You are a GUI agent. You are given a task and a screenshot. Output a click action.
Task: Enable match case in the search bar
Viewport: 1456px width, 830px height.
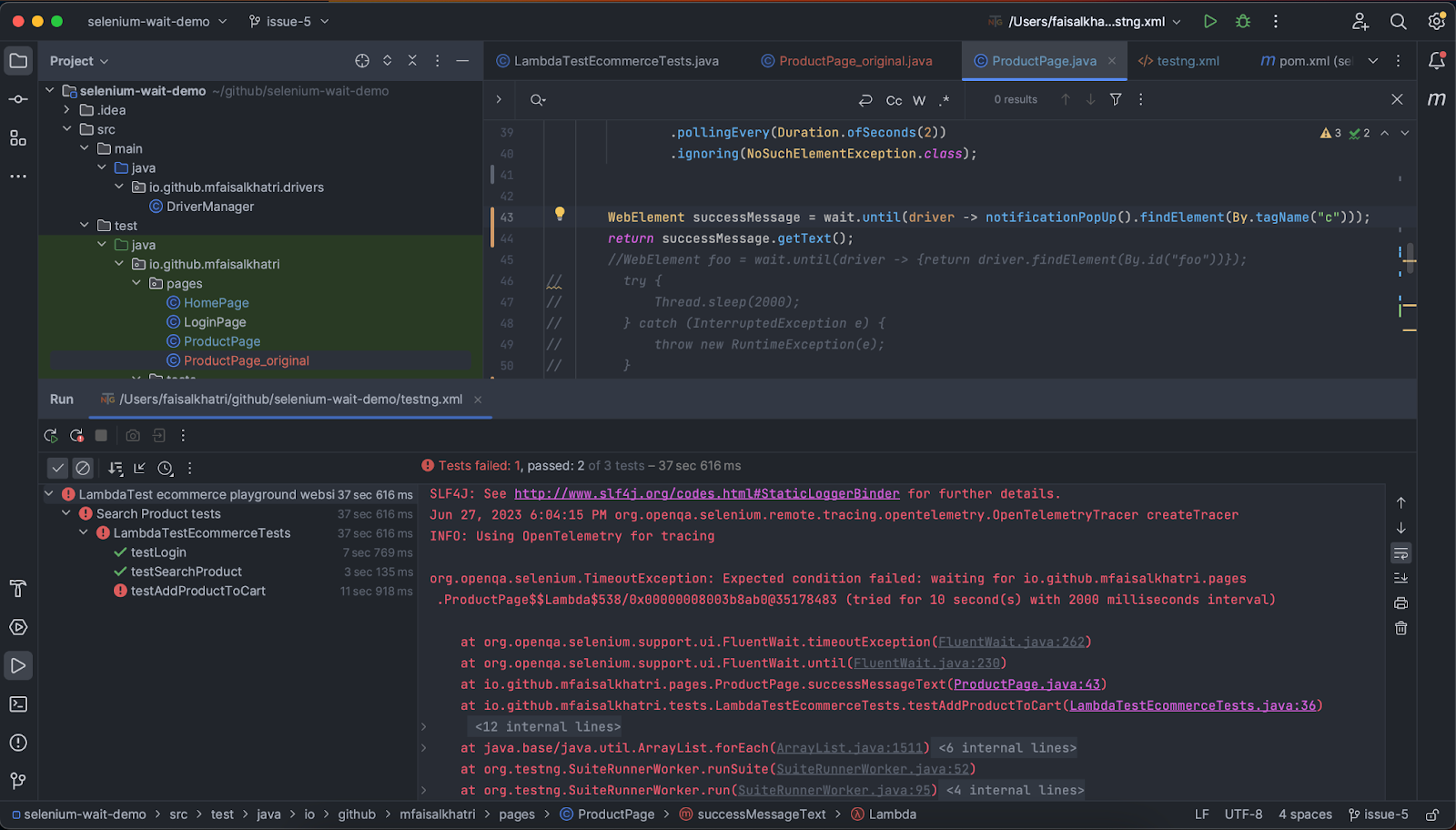pos(893,100)
